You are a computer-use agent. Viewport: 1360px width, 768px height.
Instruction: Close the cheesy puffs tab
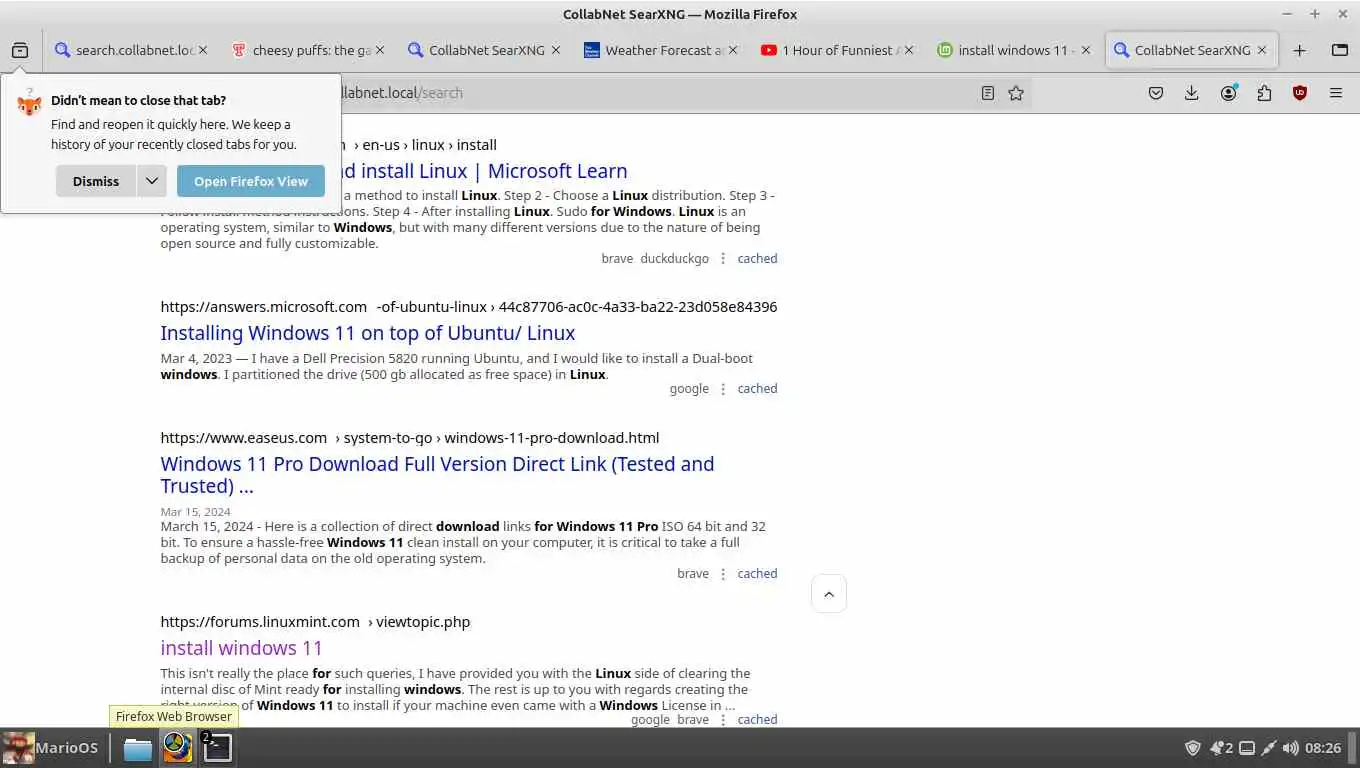(380, 50)
